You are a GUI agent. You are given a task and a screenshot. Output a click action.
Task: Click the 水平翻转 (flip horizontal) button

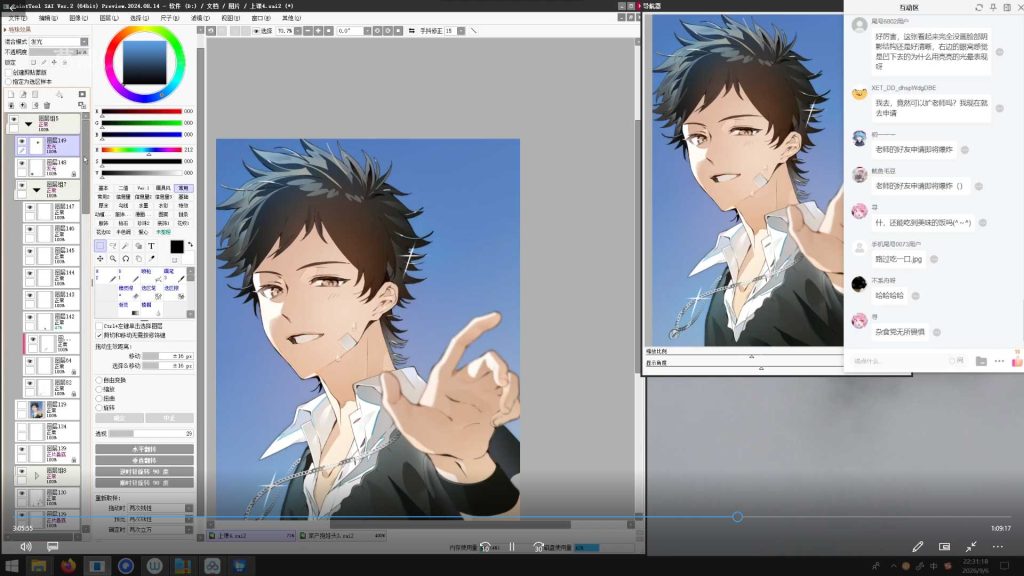144,449
